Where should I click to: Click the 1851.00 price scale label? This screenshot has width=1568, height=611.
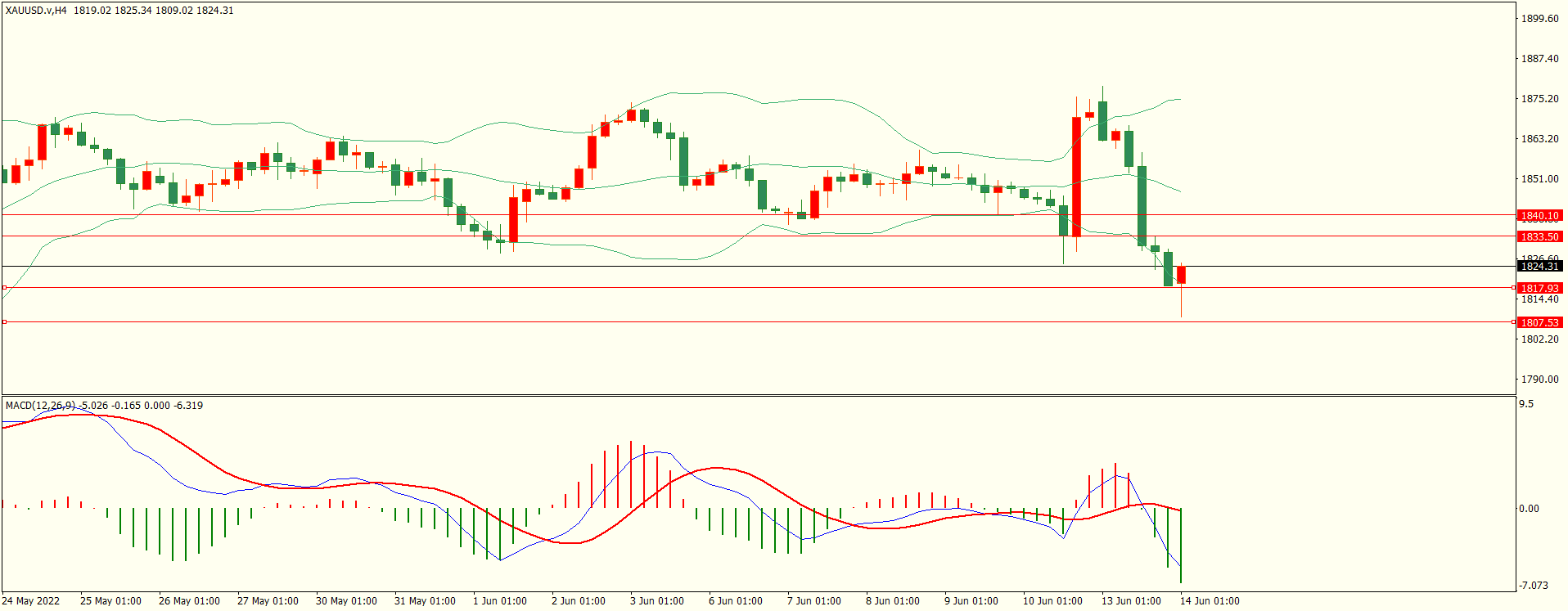coord(1539,179)
